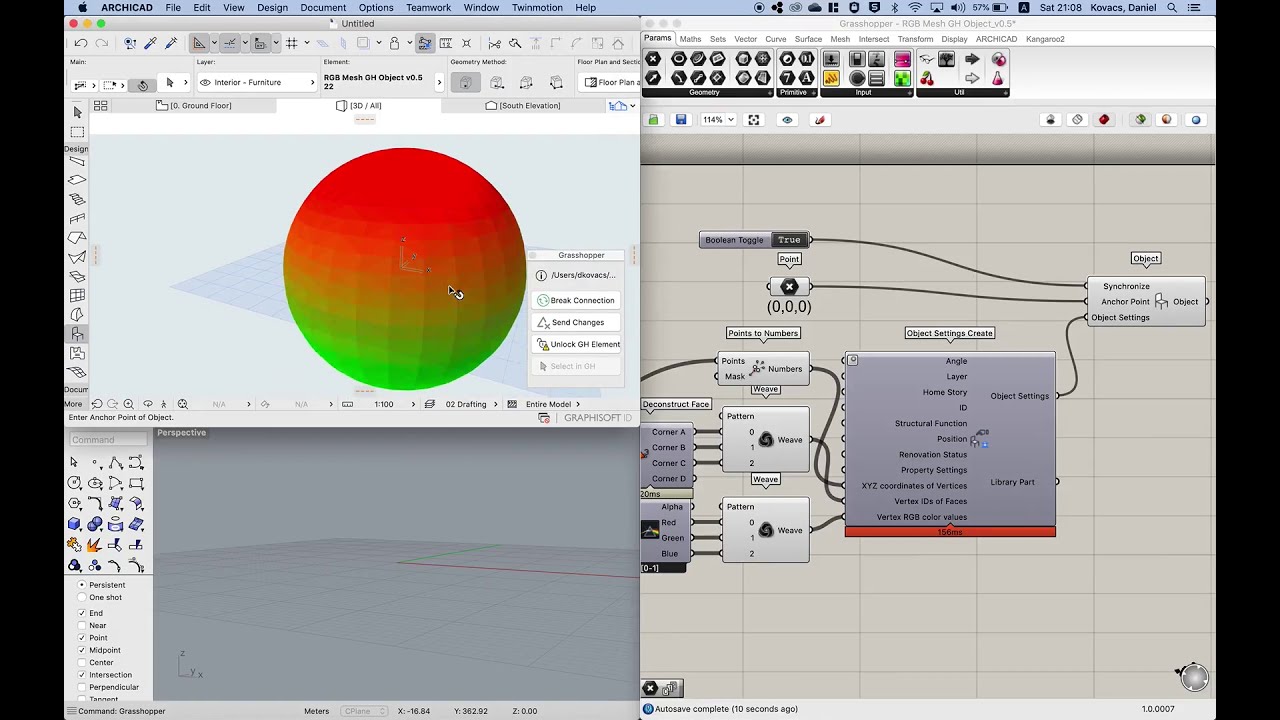Click the Grasshopper open file icon
The width and height of the screenshot is (1280, 720).
pyautogui.click(x=653, y=120)
